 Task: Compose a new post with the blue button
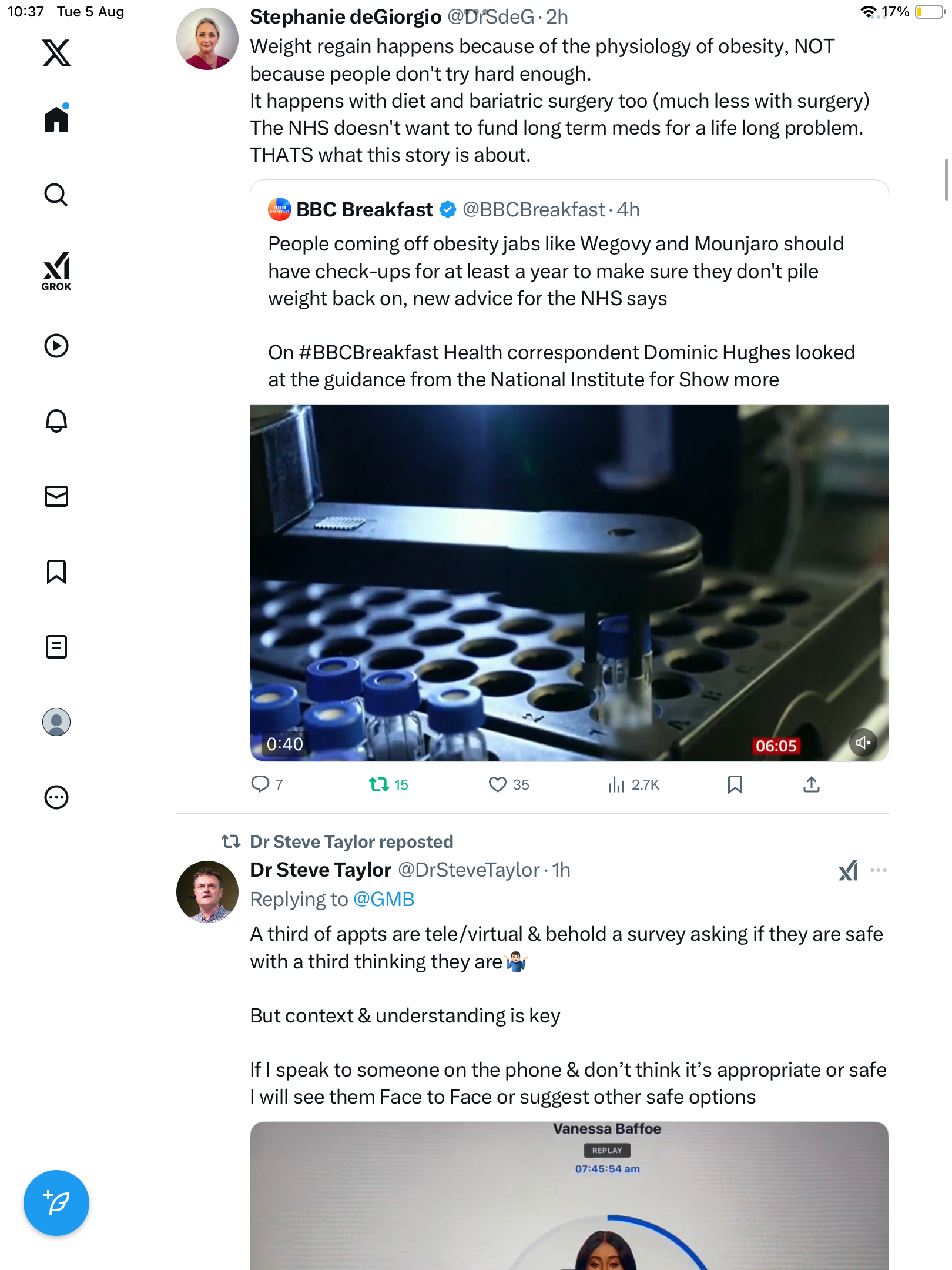pos(56,1202)
